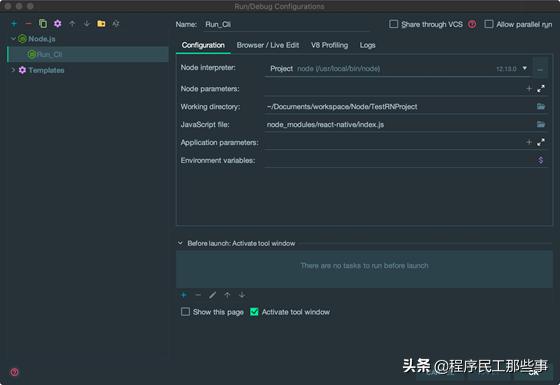
Task: Edit Environment variables via dollar icon
Action: point(541,160)
